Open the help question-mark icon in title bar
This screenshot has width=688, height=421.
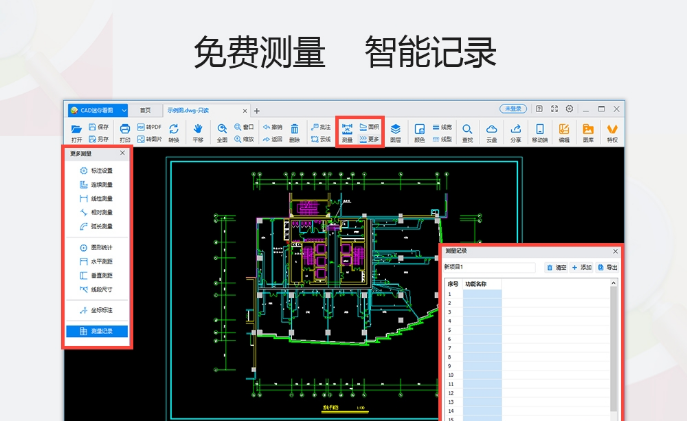[x=539, y=108]
